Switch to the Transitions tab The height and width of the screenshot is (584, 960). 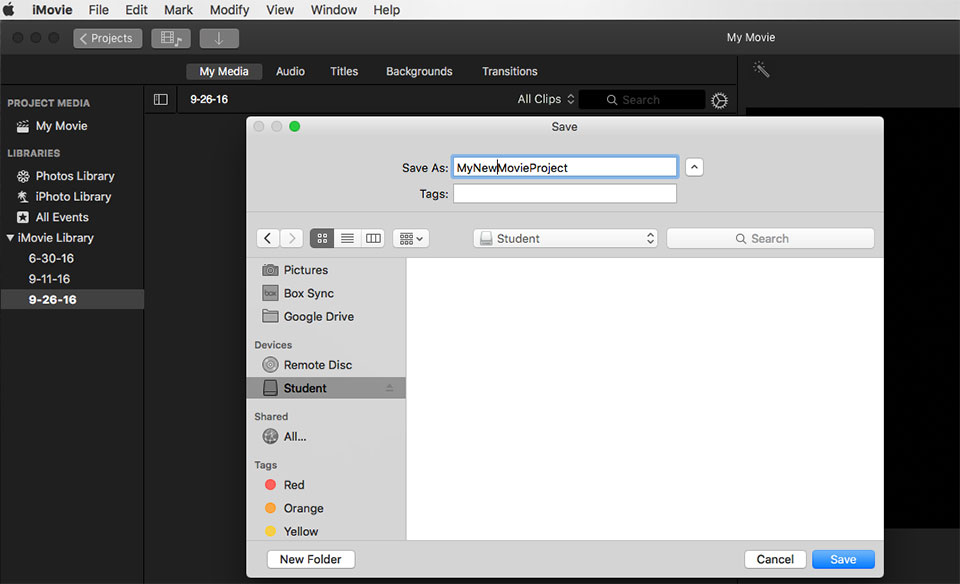(509, 72)
